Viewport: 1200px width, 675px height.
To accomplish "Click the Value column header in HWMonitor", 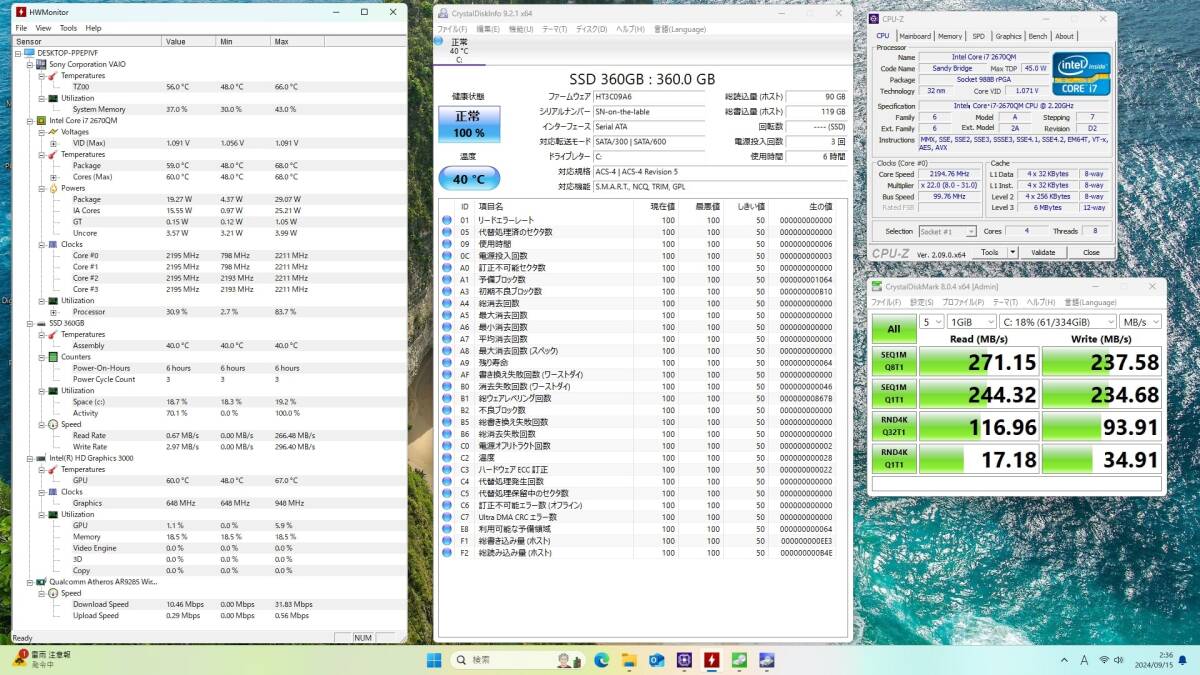I will pyautogui.click(x=189, y=42).
